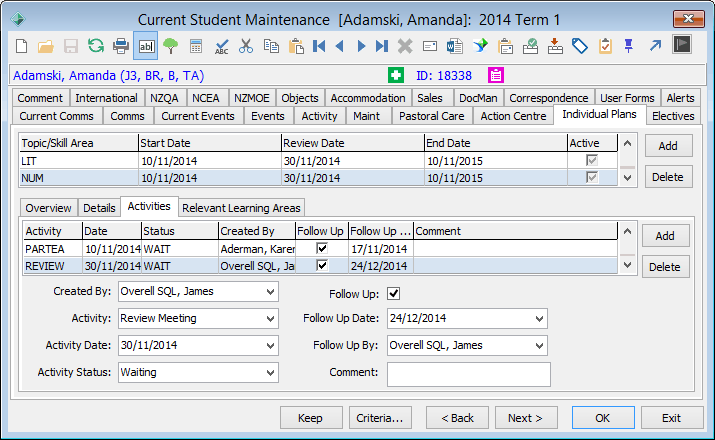This screenshot has height=440, width=715.
Task: Click into the Comment input field
Action: click(x=469, y=374)
